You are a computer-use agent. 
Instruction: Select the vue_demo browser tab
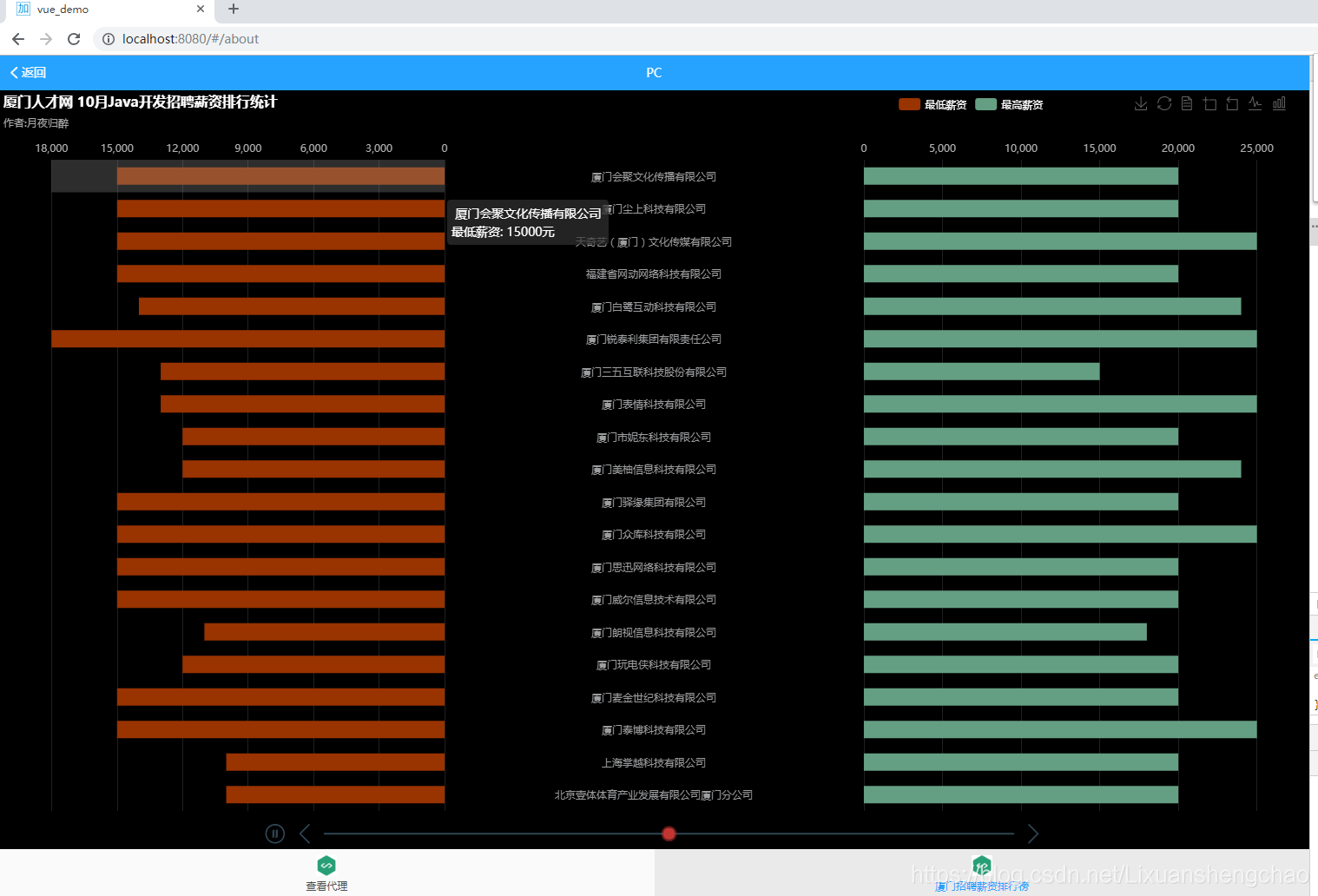click(109, 10)
